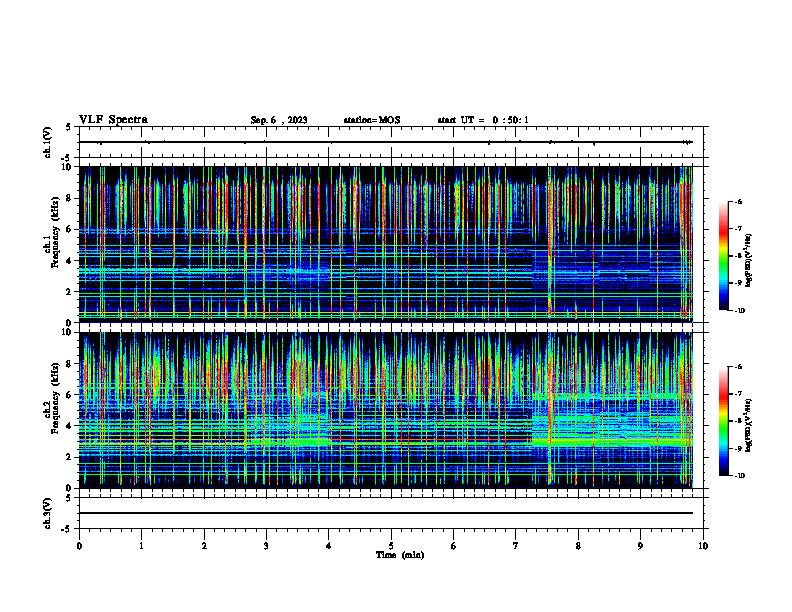Click the color scale bar beside the ch.2 spectrogram
The image size is (792, 612).
[724, 421]
